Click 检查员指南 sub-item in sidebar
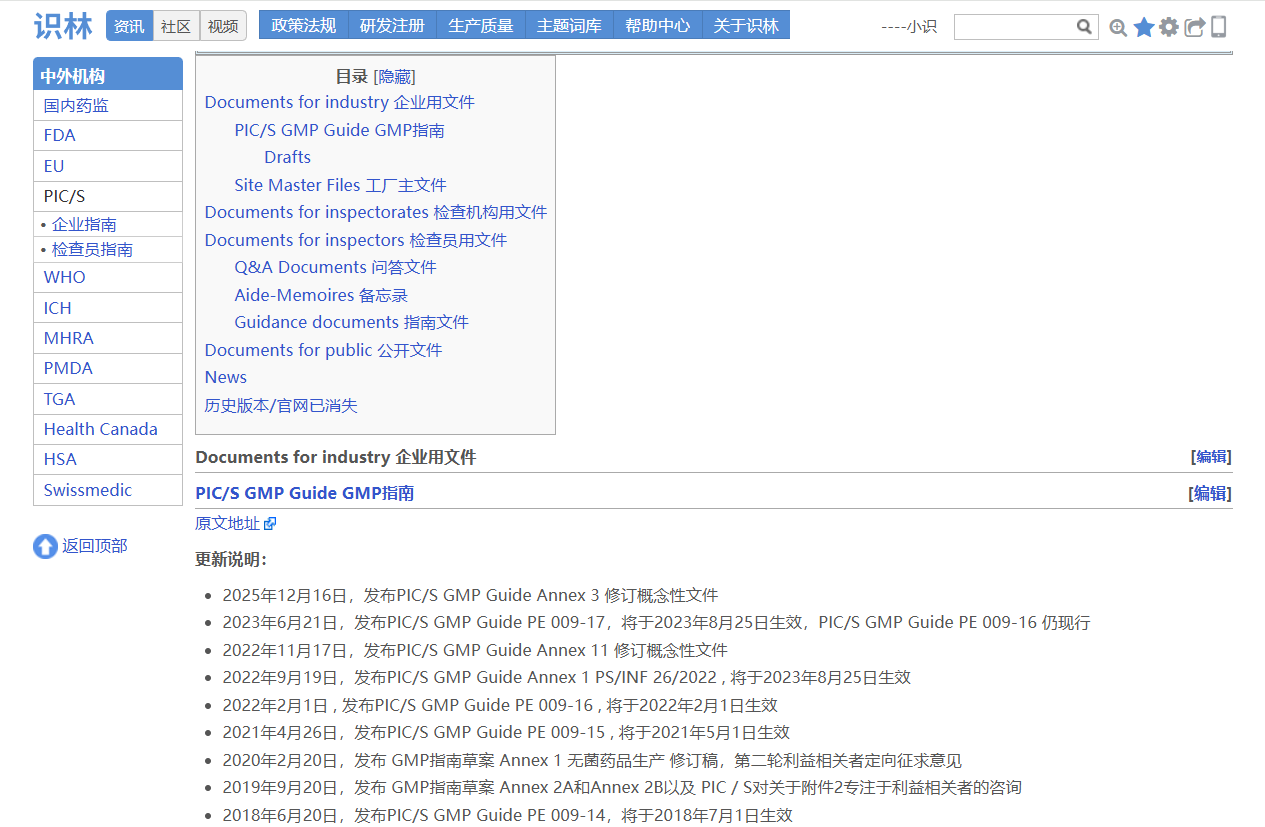 [x=92, y=250]
